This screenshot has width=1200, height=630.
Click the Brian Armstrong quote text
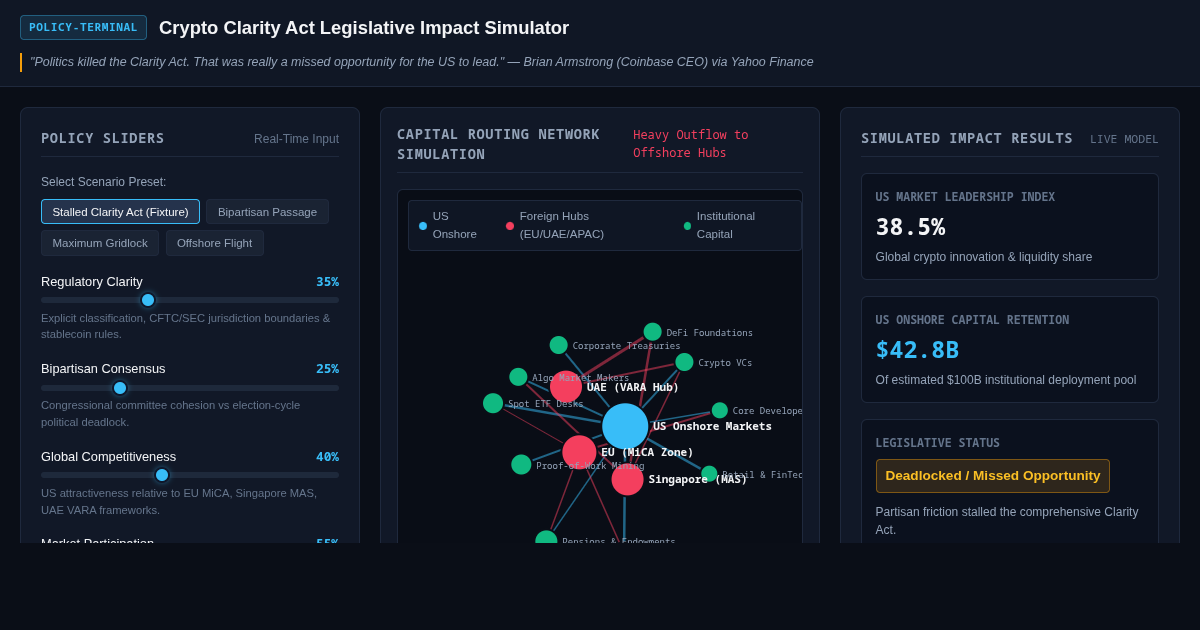(x=422, y=62)
